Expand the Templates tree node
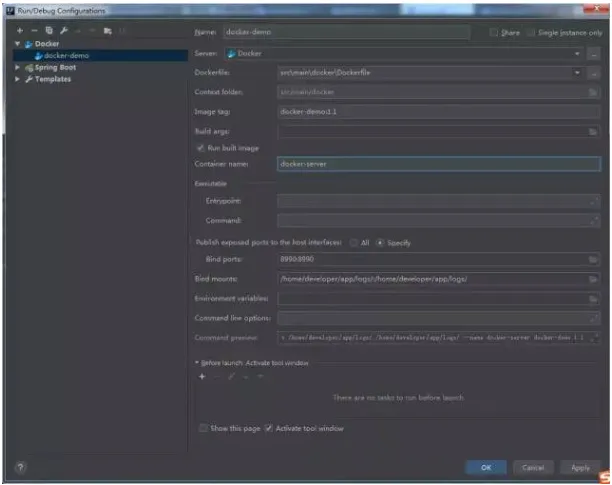612x485 pixels. 17,79
